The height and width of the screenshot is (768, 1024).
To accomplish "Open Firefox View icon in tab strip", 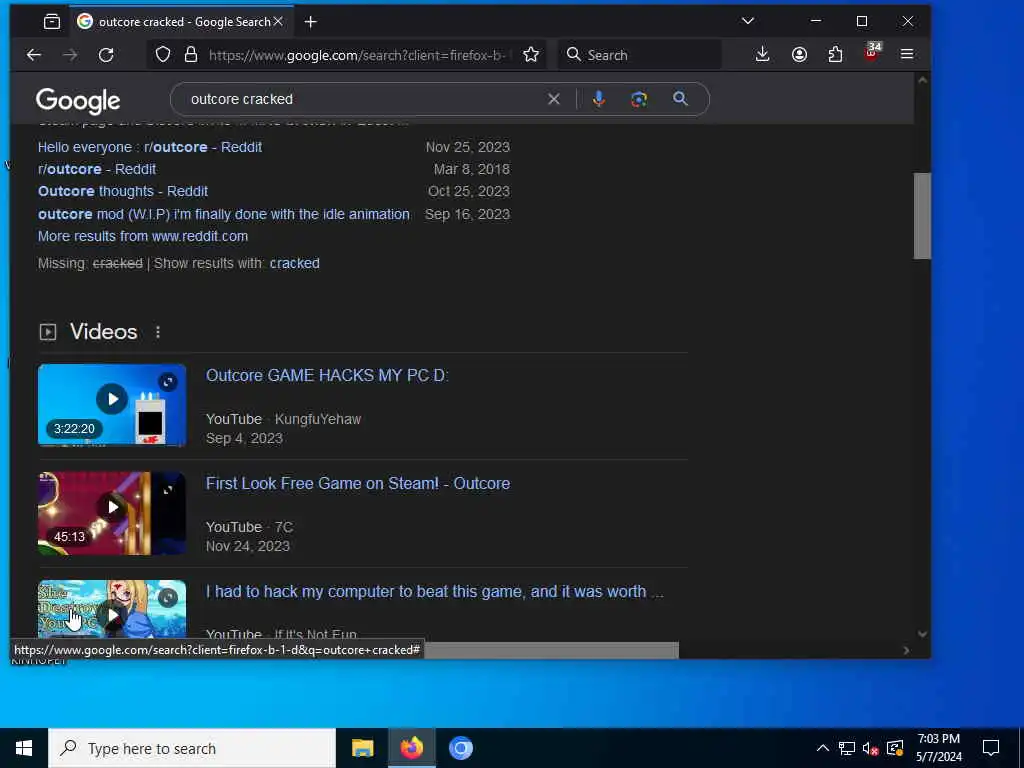I will 52,22.
